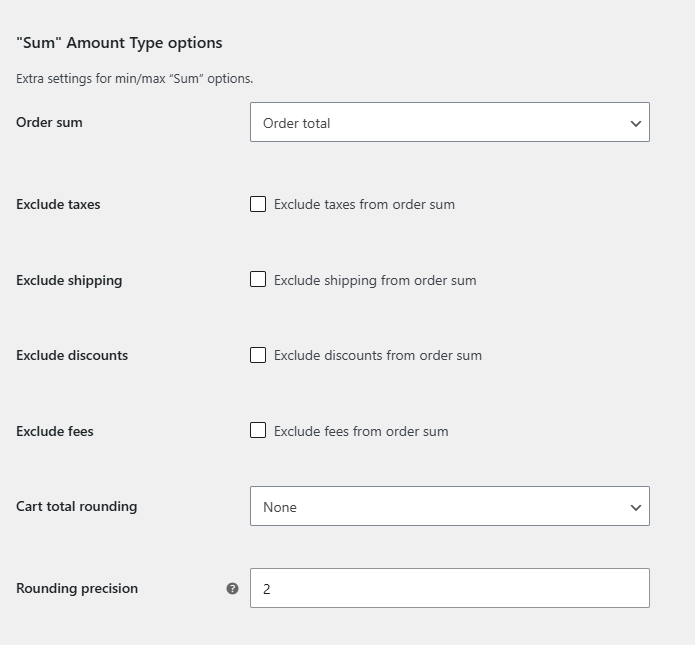Viewport: 695px width, 645px height.
Task: Click the Rounding precision input field
Action: 450,588
